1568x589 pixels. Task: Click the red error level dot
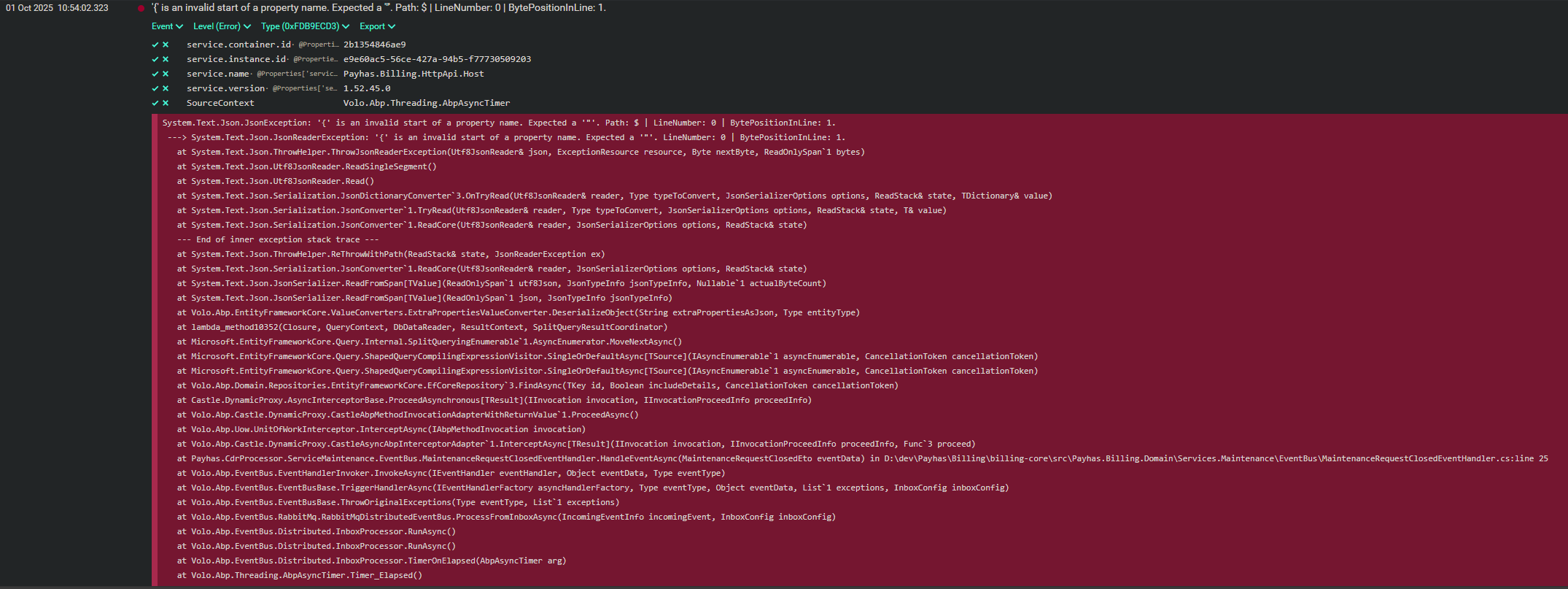[x=141, y=8]
